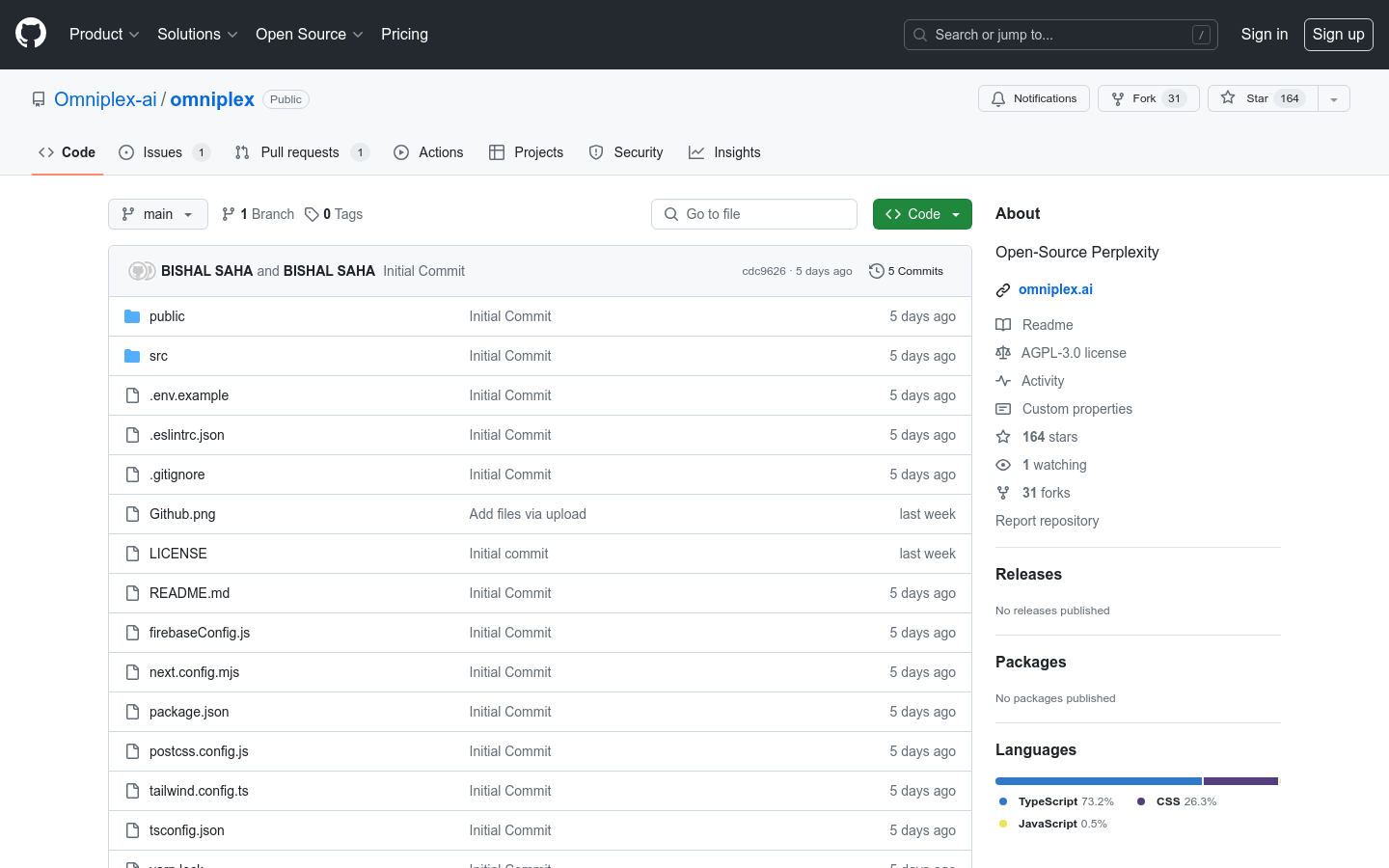1389x868 pixels.
Task: Open the Issues tab
Action: [164, 152]
